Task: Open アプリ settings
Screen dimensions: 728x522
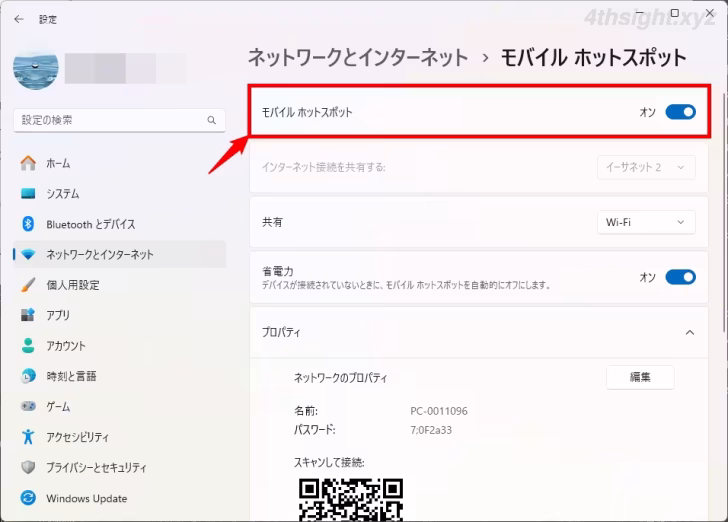Action: pyautogui.click(x=119, y=315)
